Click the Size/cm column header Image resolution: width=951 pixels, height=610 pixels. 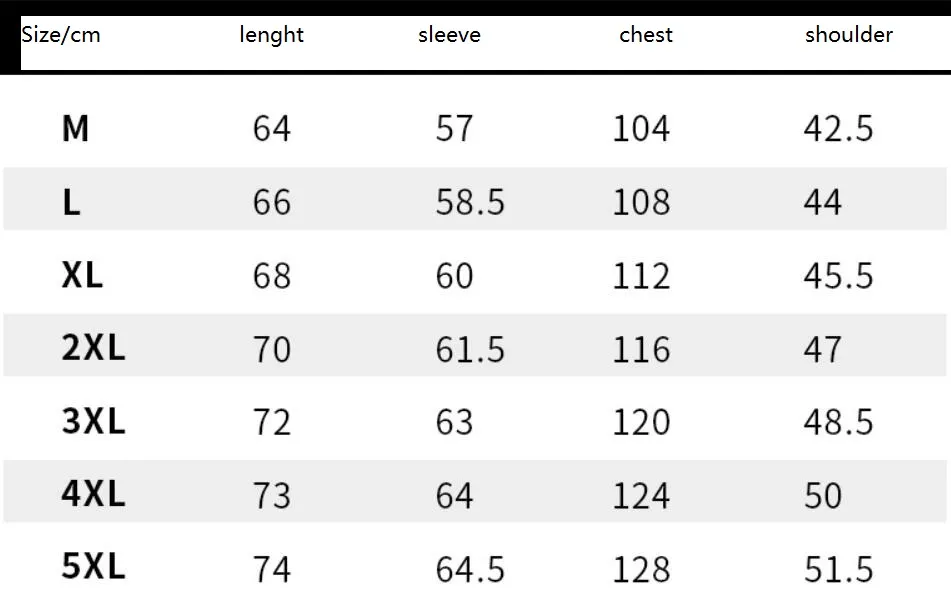point(61,35)
